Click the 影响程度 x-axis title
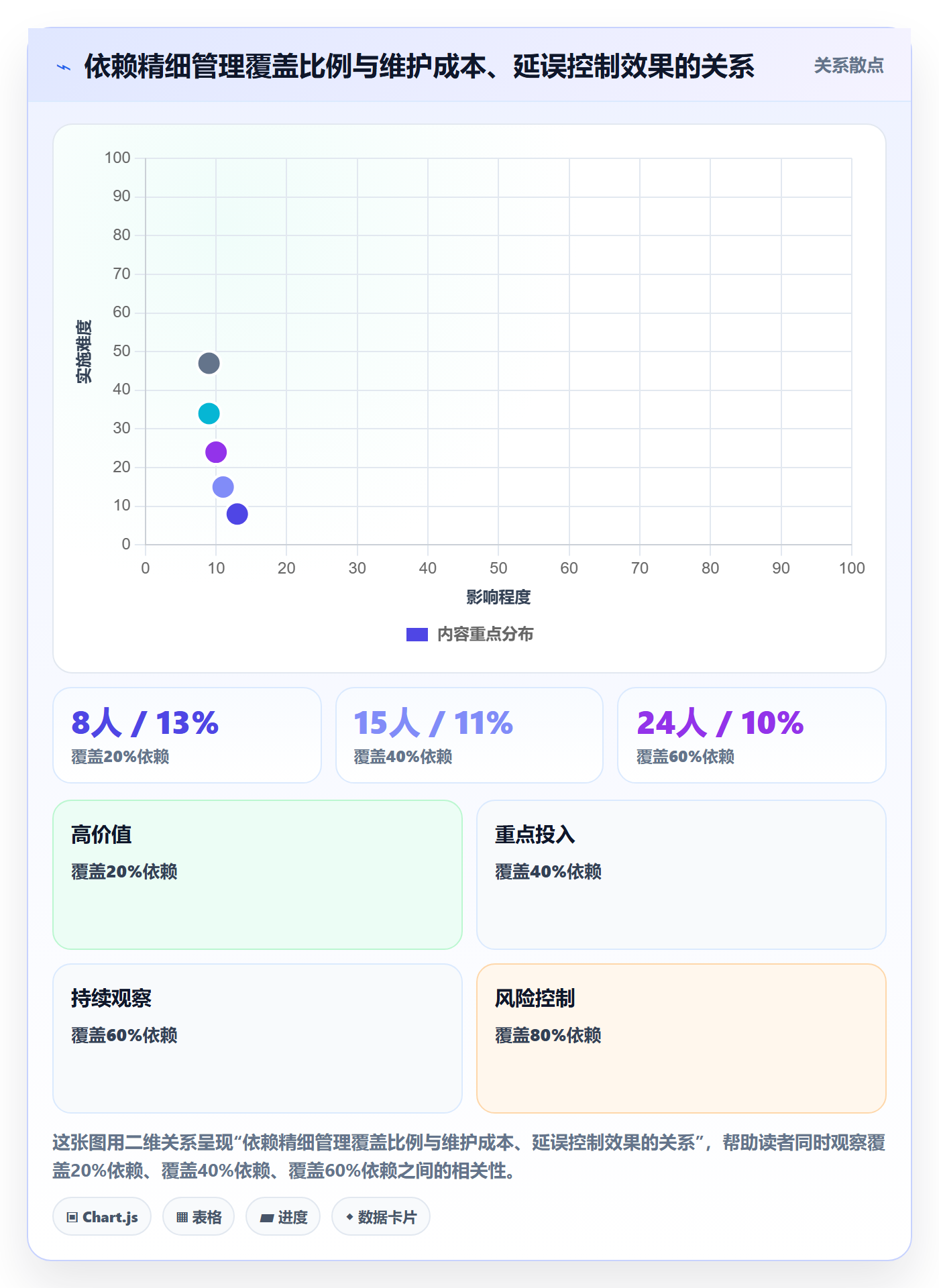The width and height of the screenshot is (939, 1288). (x=498, y=597)
